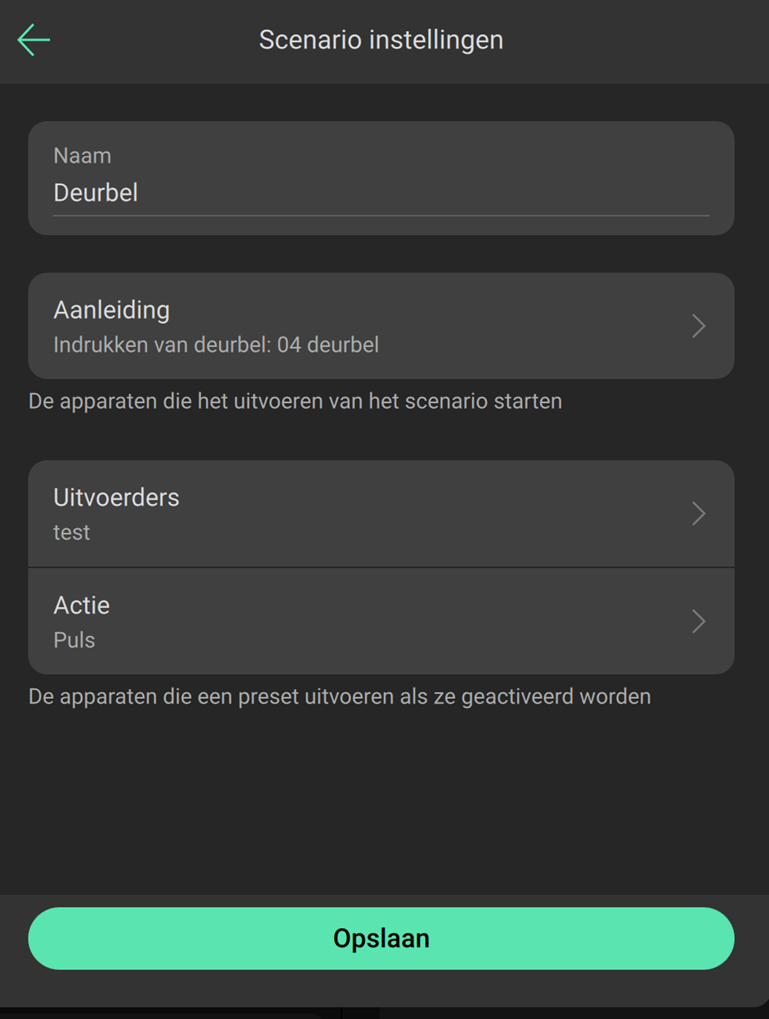This screenshot has height=1019, width=769.
Task: Select 'Indrukken van deurbel: 04 deurbel' subtitle
Action: point(216,346)
